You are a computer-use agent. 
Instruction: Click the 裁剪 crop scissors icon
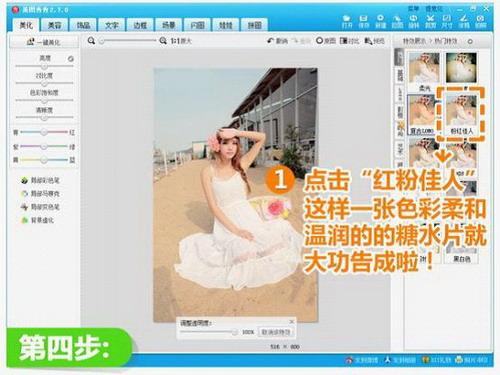click(x=430, y=21)
